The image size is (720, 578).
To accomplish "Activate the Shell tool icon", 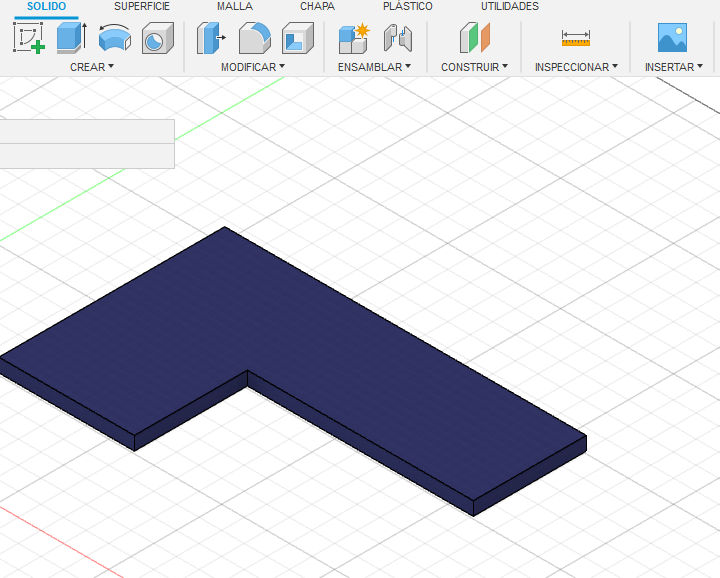I will [x=298, y=38].
